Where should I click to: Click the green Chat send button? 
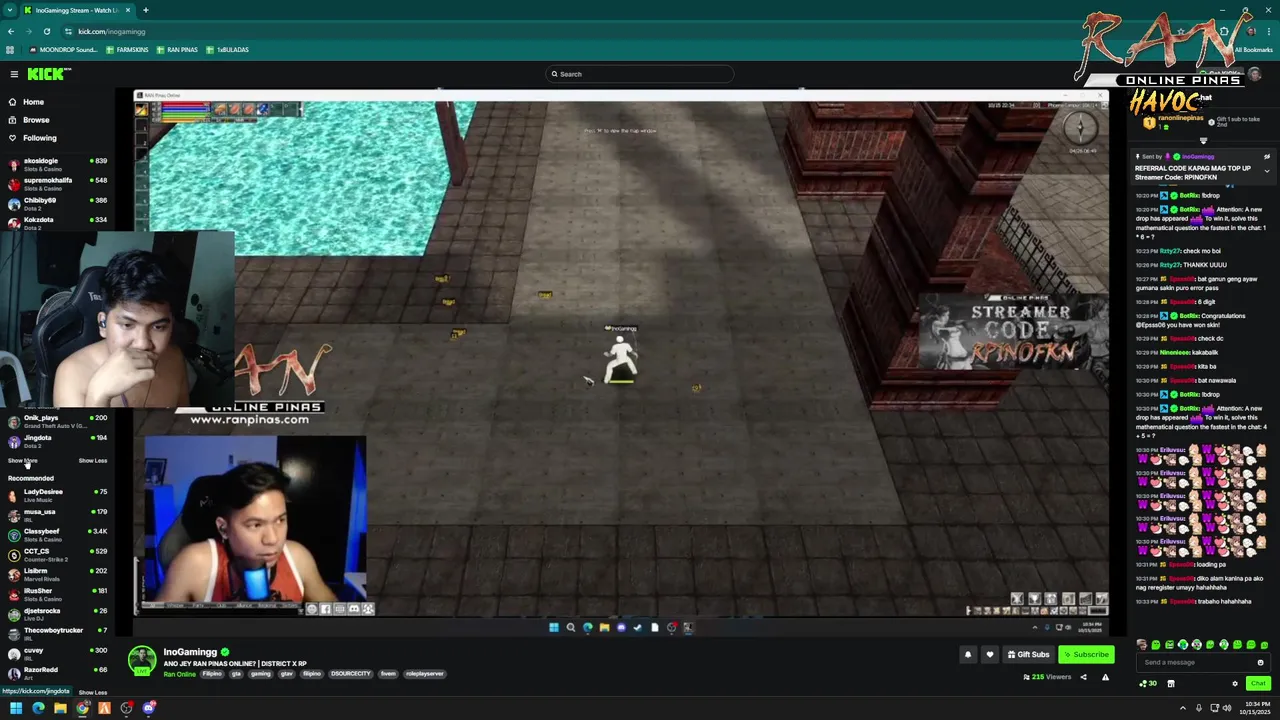[1258, 684]
